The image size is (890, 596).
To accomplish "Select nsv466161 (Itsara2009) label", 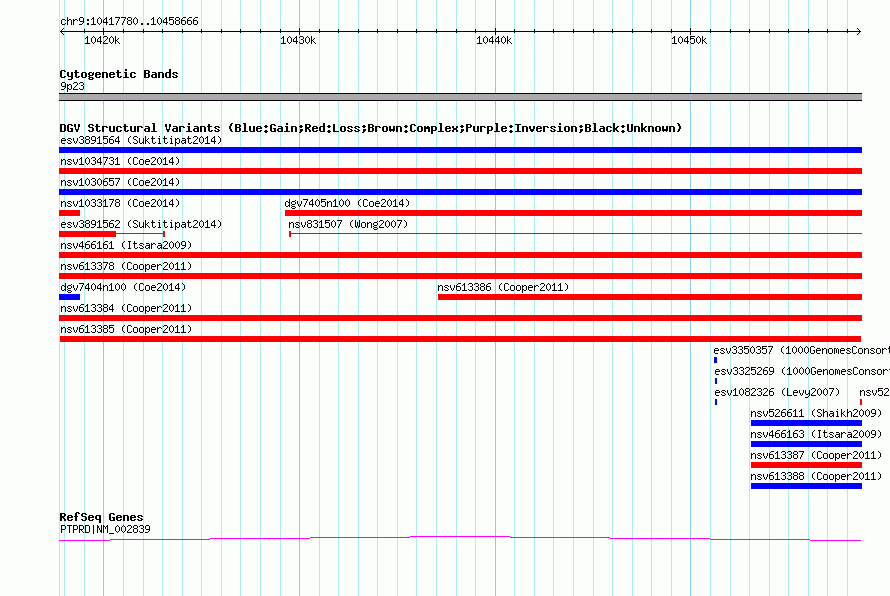I will 126,245.
